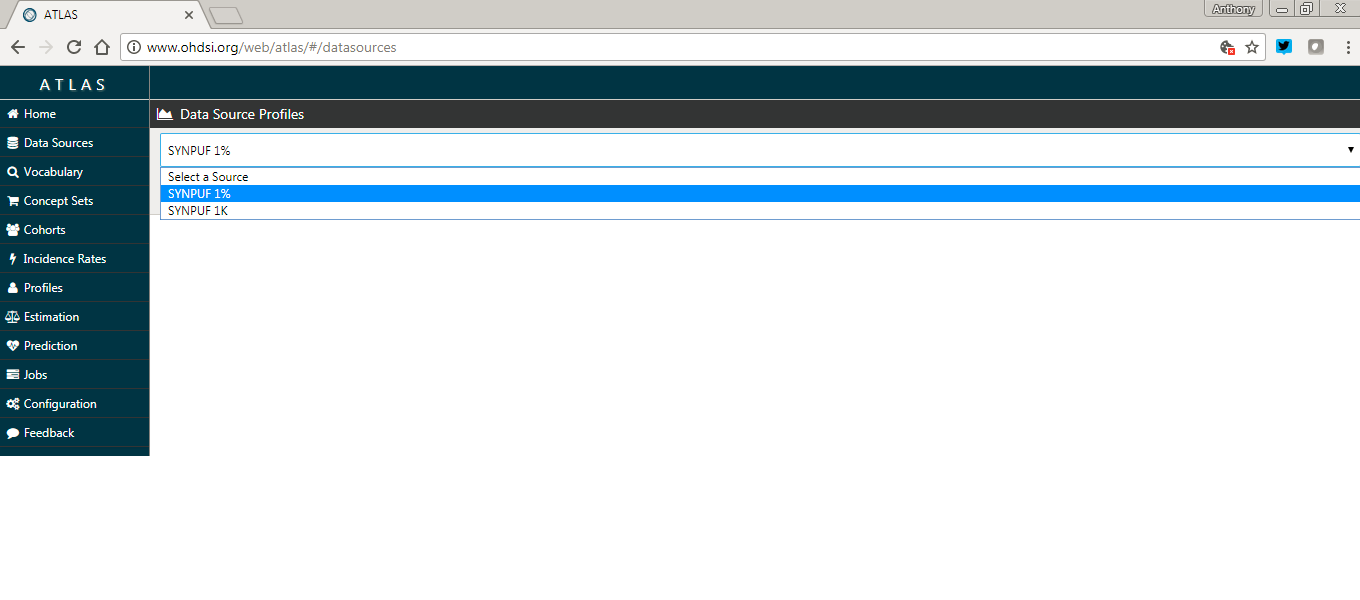The image size is (1360, 600).
Task: Pick the 'Select a Source' placeholder option
Action: click(208, 177)
